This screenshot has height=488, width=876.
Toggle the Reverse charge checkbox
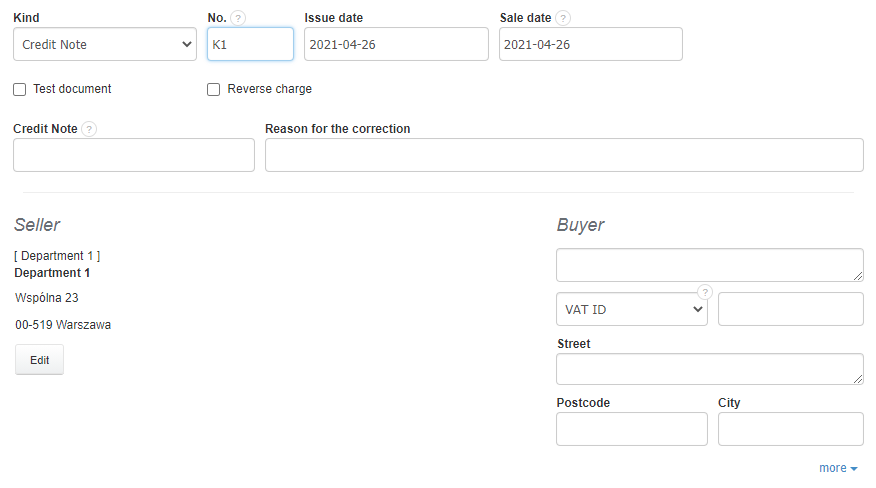pos(214,89)
